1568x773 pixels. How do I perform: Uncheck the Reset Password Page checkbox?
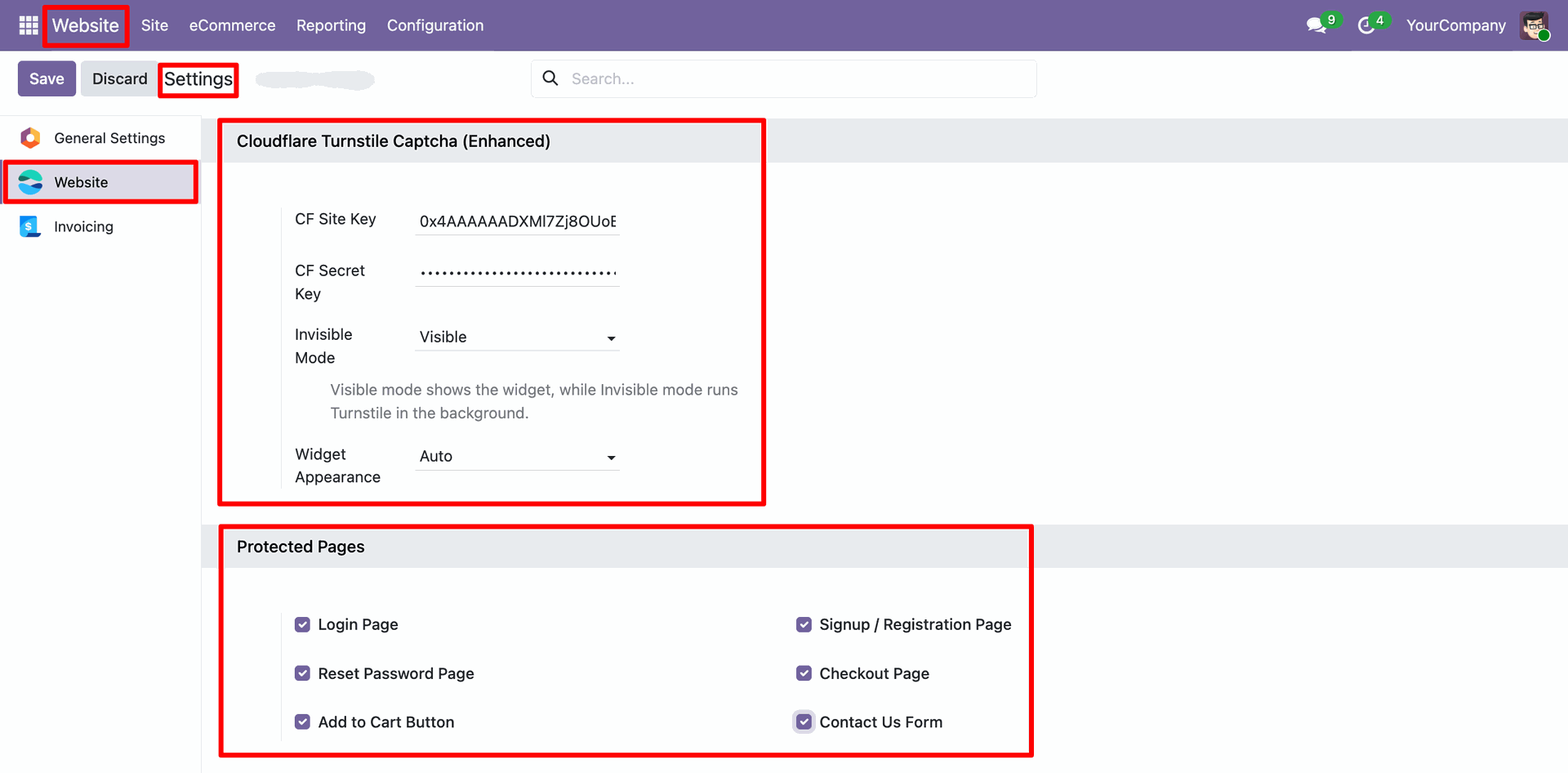(302, 673)
